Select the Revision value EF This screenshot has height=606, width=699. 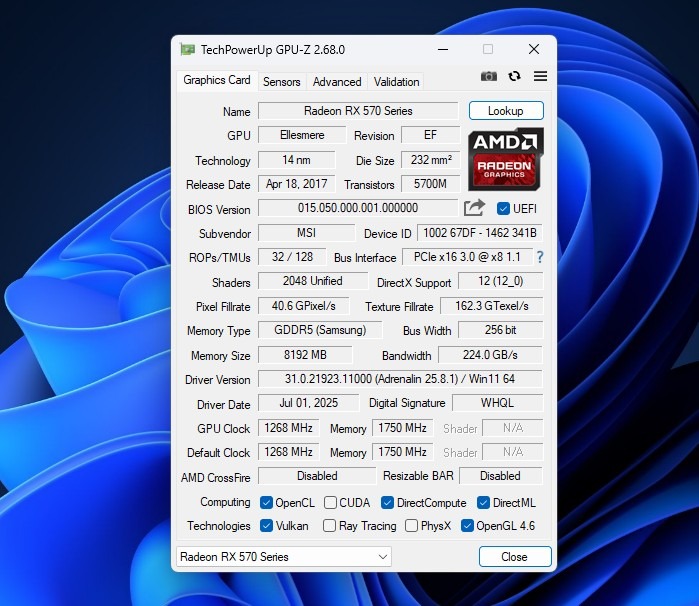tap(431, 135)
